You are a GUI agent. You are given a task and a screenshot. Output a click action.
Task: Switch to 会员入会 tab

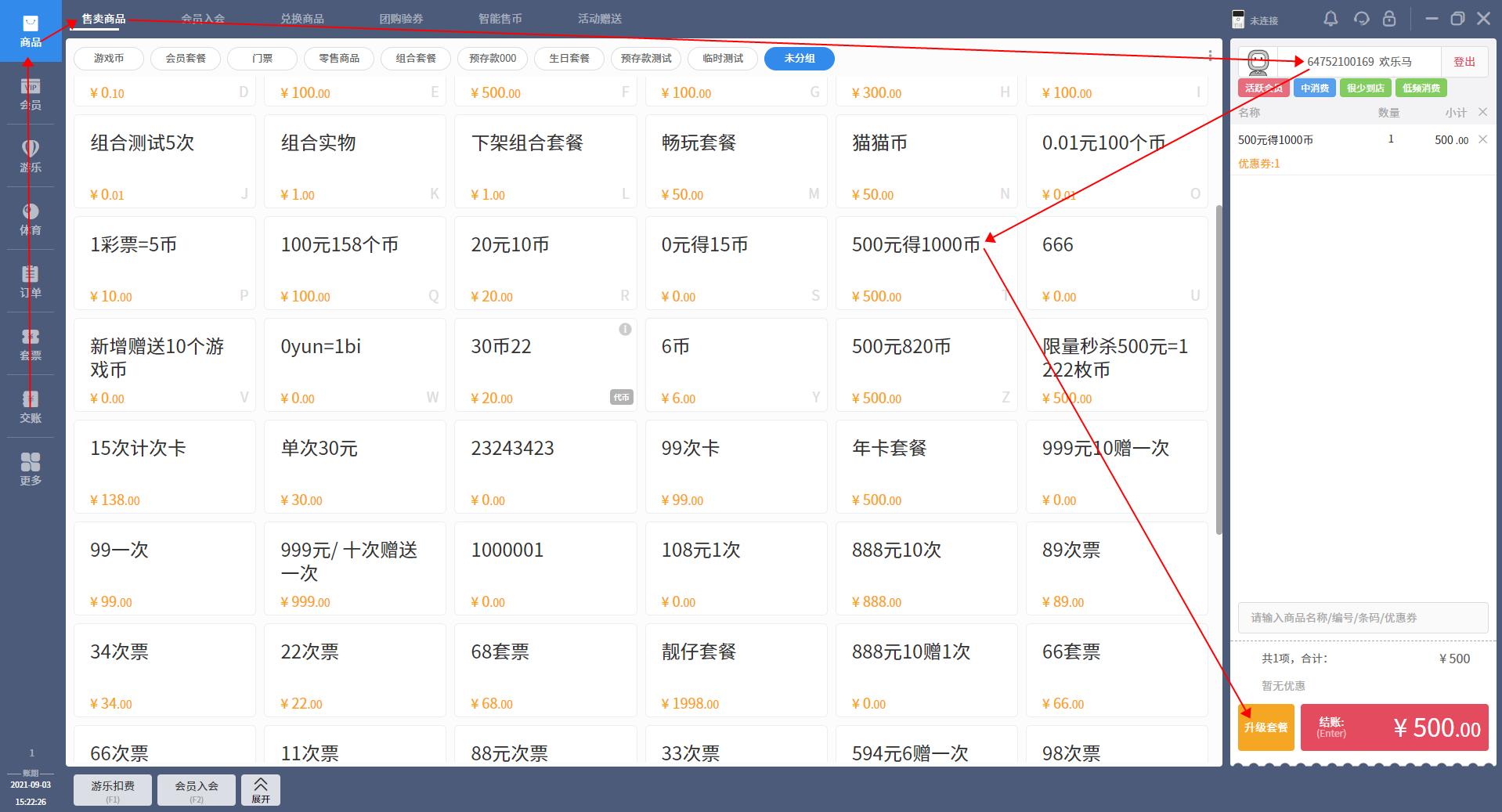coord(203,19)
